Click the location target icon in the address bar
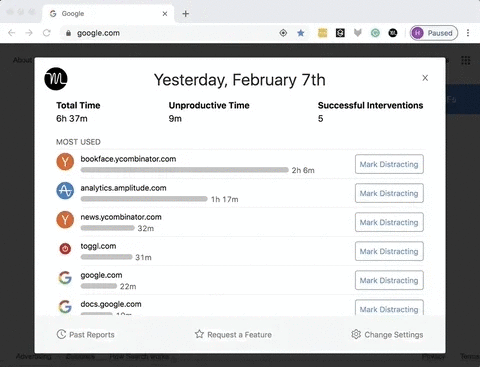480x367 pixels. pyautogui.click(x=283, y=33)
